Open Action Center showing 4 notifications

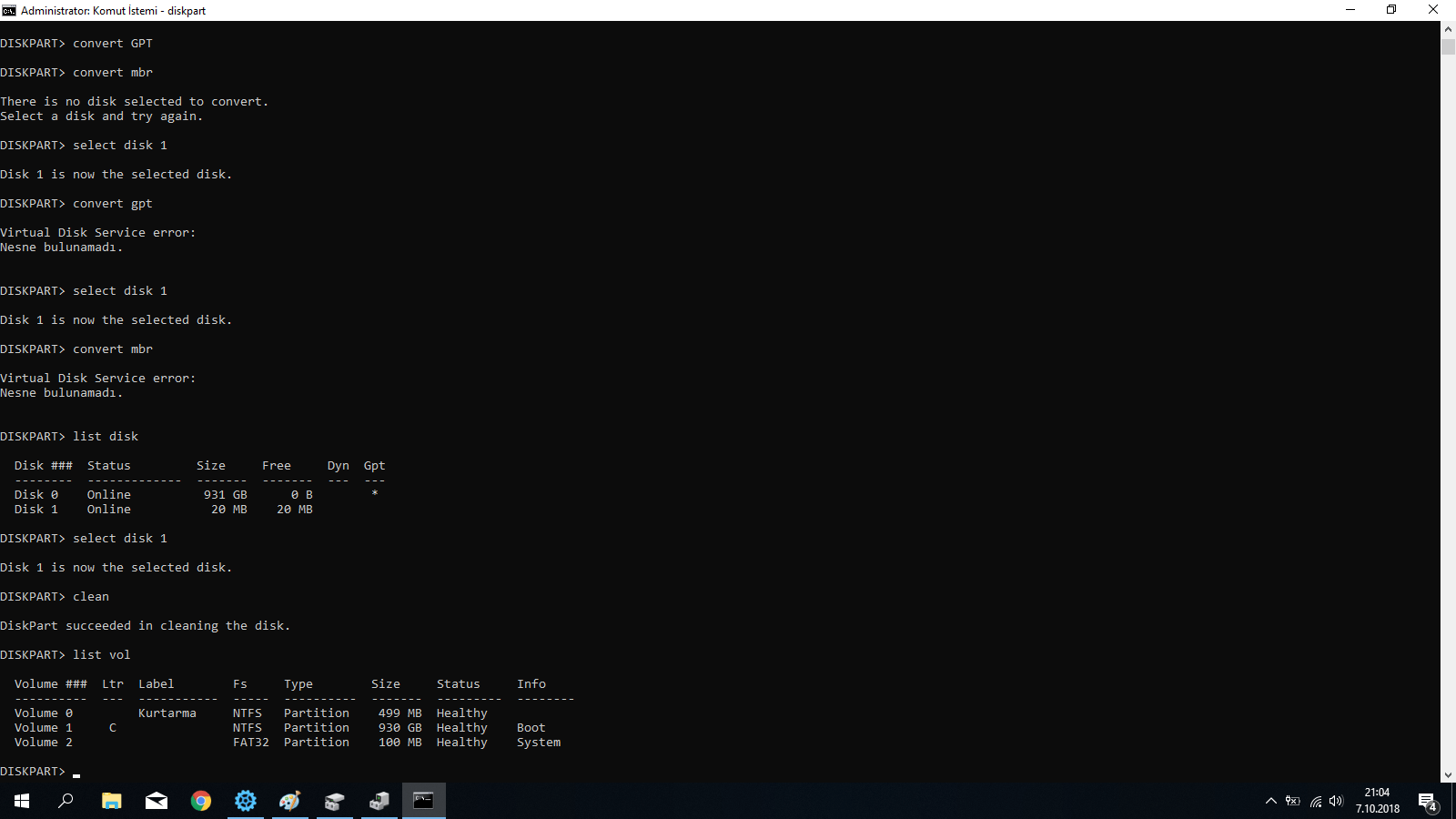1429,802
